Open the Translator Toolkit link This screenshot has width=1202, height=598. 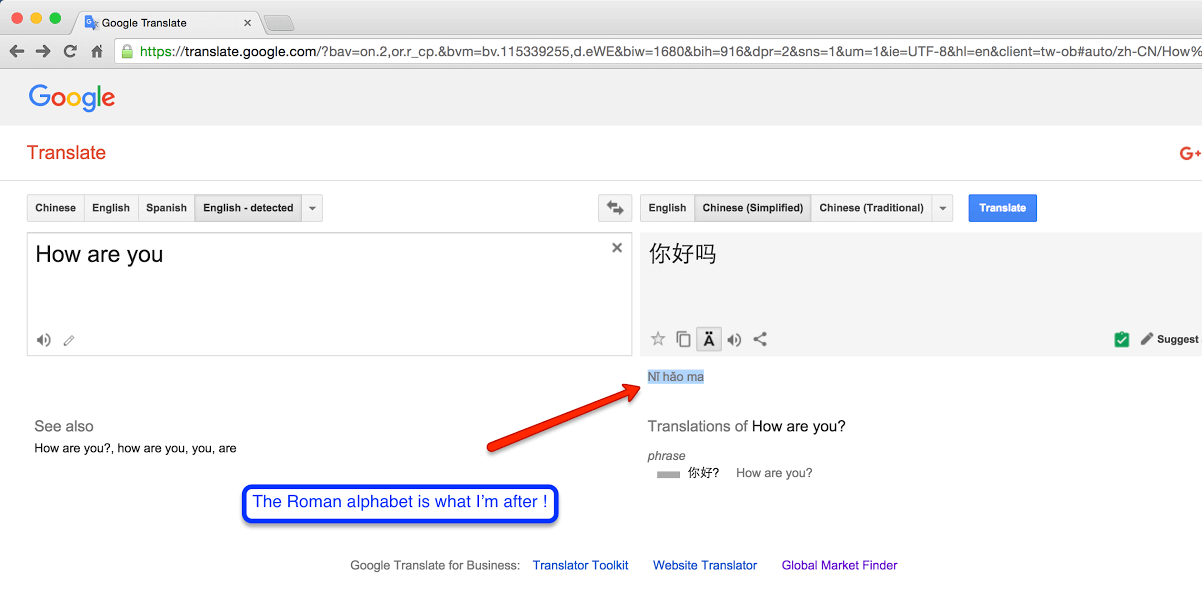tap(581, 565)
